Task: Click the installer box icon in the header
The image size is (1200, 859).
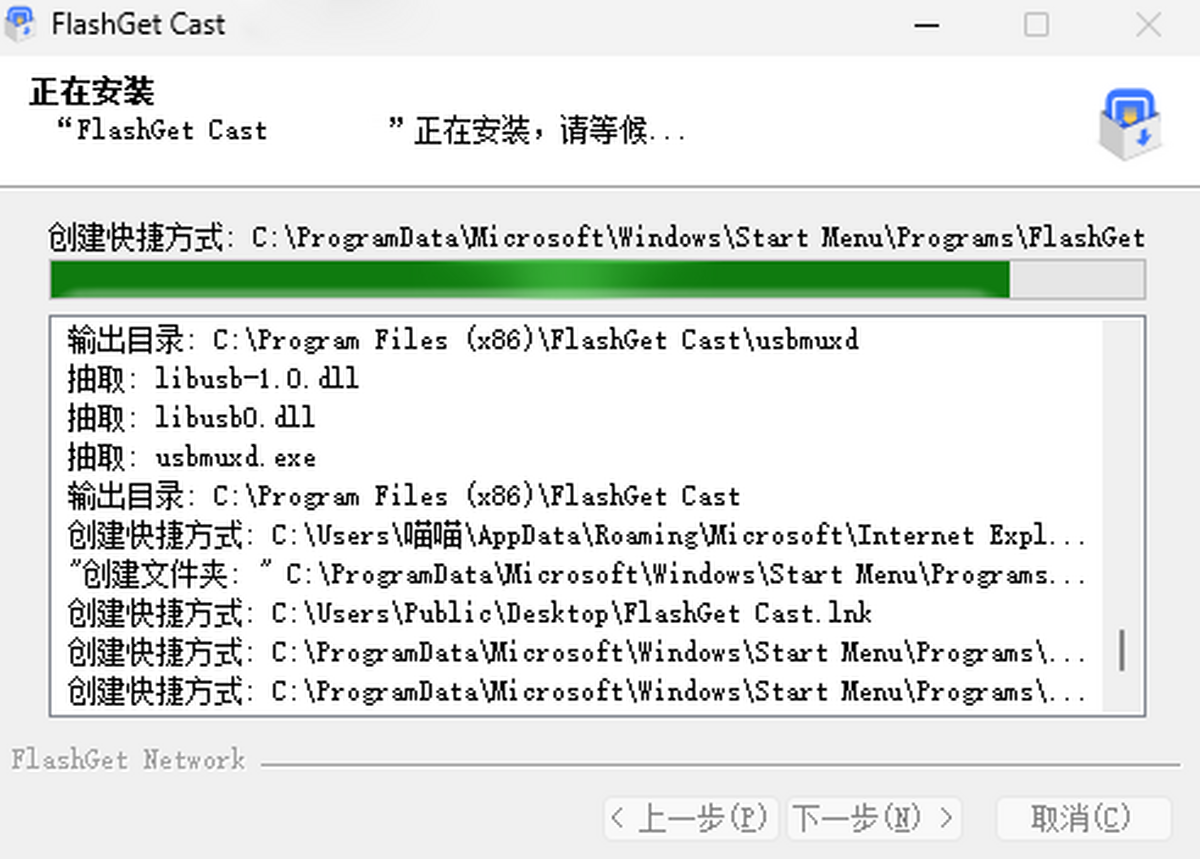Action: tap(1131, 124)
